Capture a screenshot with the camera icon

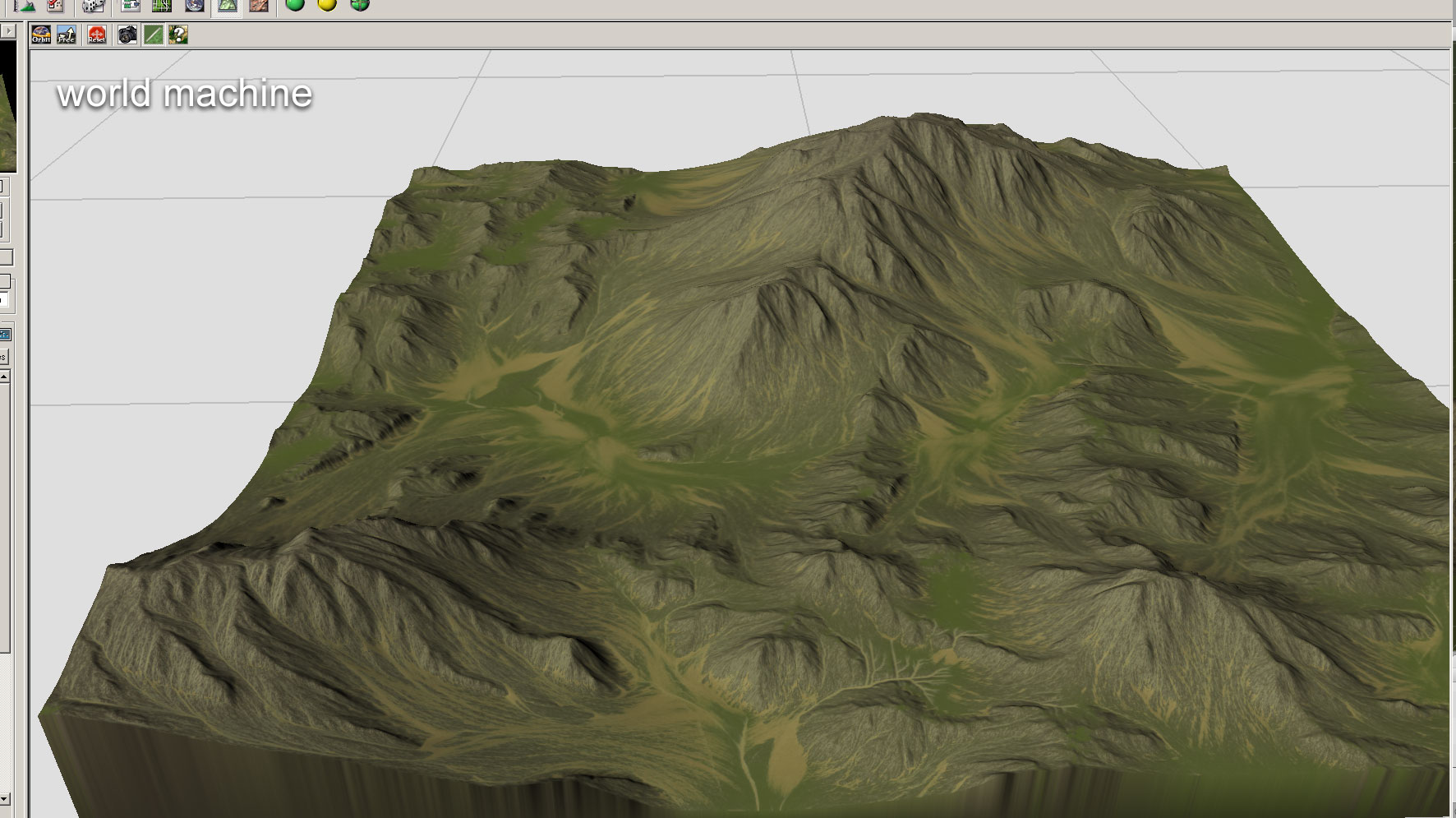pyautogui.click(x=127, y=35)
